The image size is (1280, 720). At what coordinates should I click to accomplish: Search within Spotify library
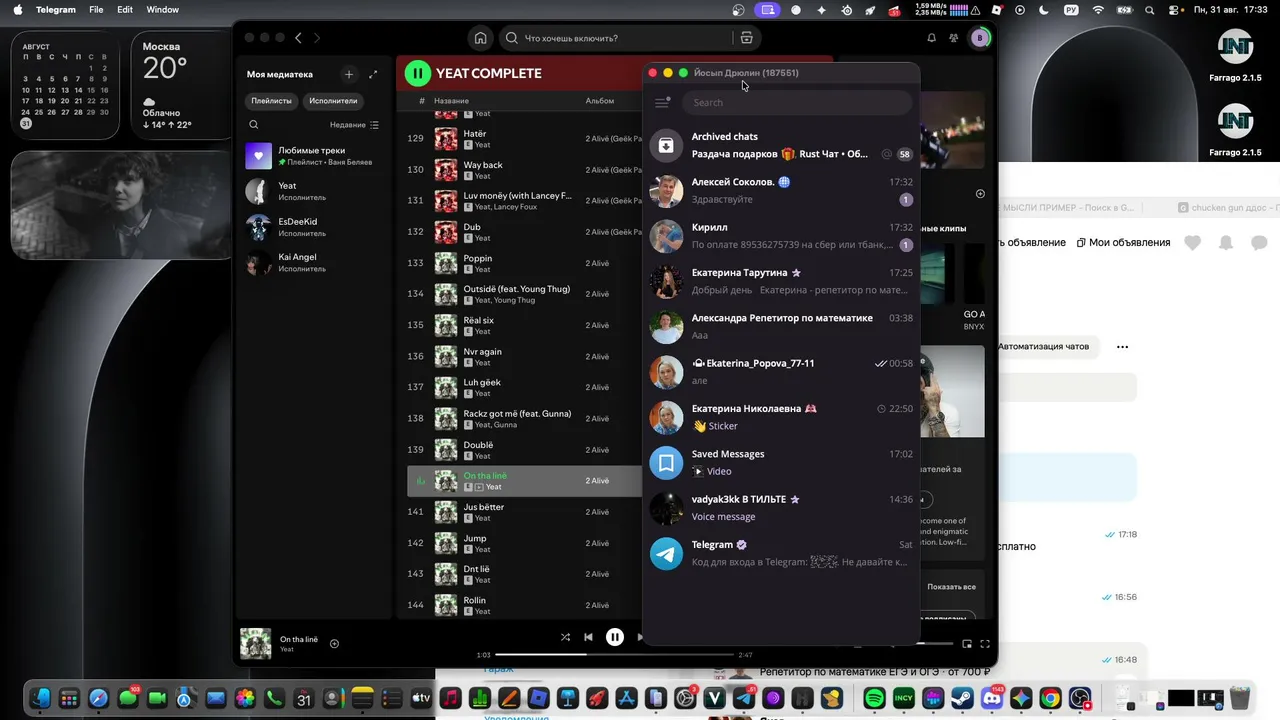click(x=254, y=125)
